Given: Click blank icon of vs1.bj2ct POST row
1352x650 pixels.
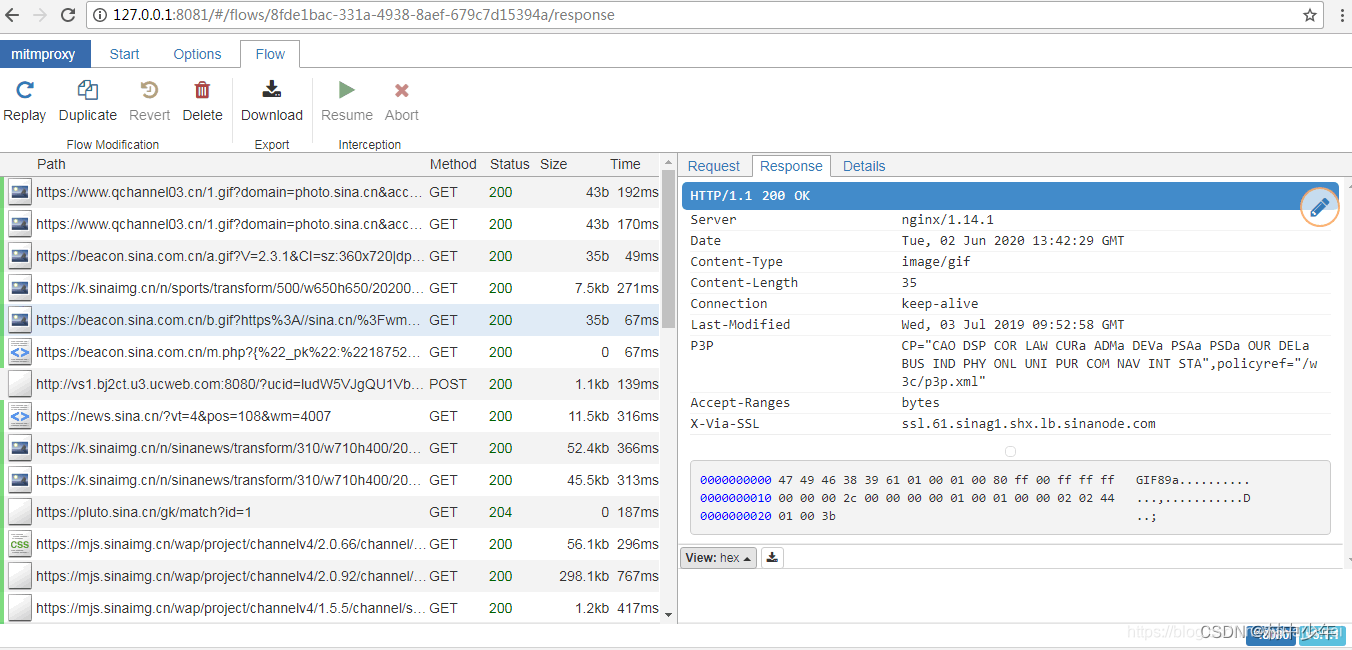Looking at the screenshot, I should click(x=20, y=384).
